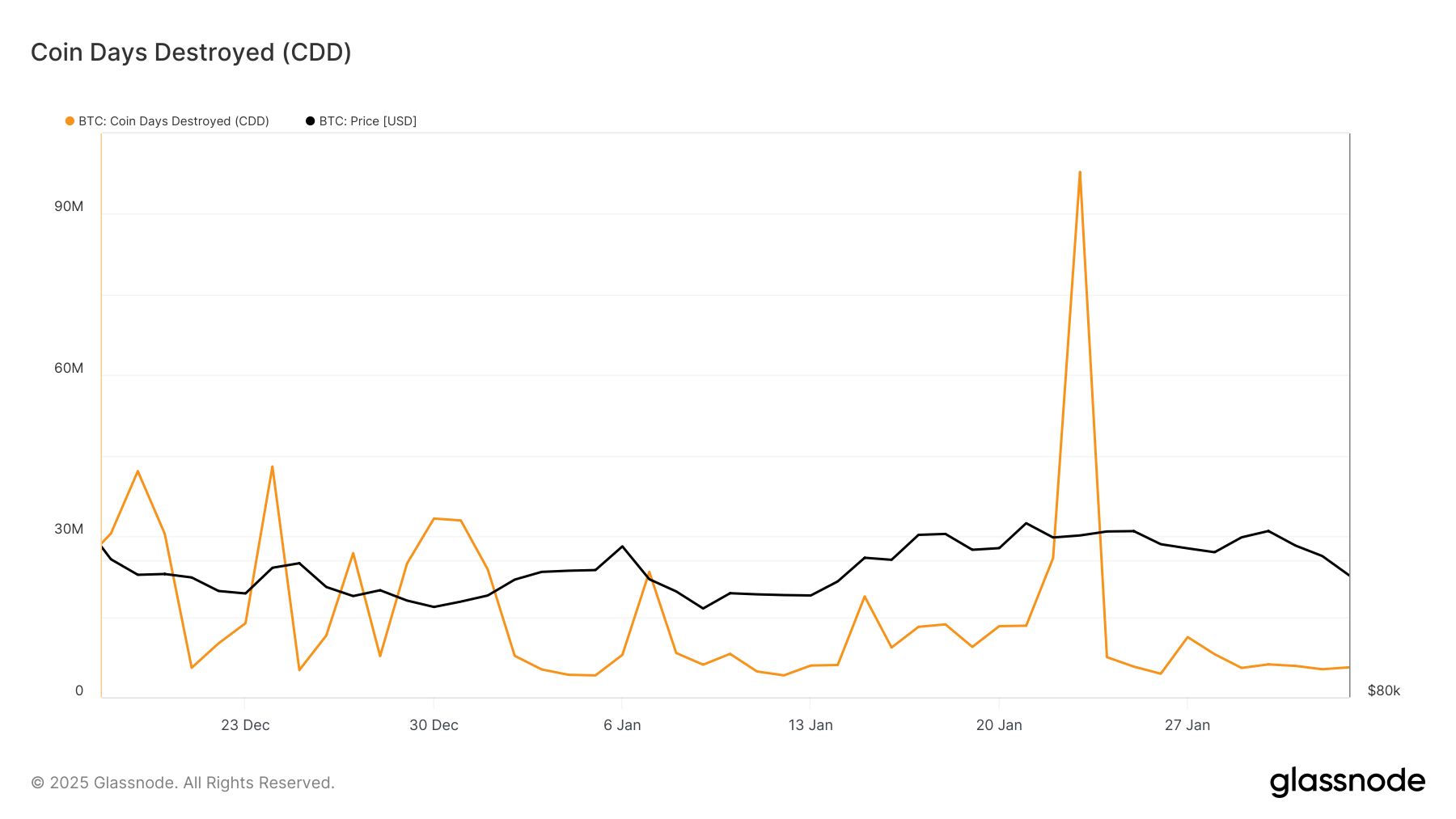Click the $80k price axis label

point(1383,691)
